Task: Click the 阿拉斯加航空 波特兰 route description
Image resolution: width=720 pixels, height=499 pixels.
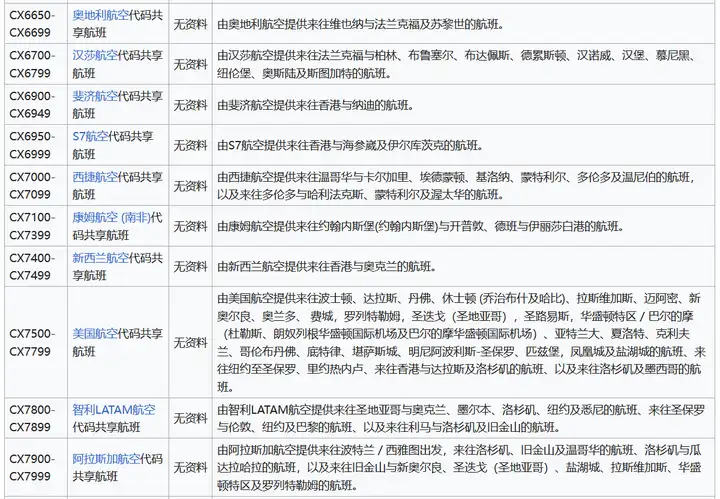Action: coord(460,467)
